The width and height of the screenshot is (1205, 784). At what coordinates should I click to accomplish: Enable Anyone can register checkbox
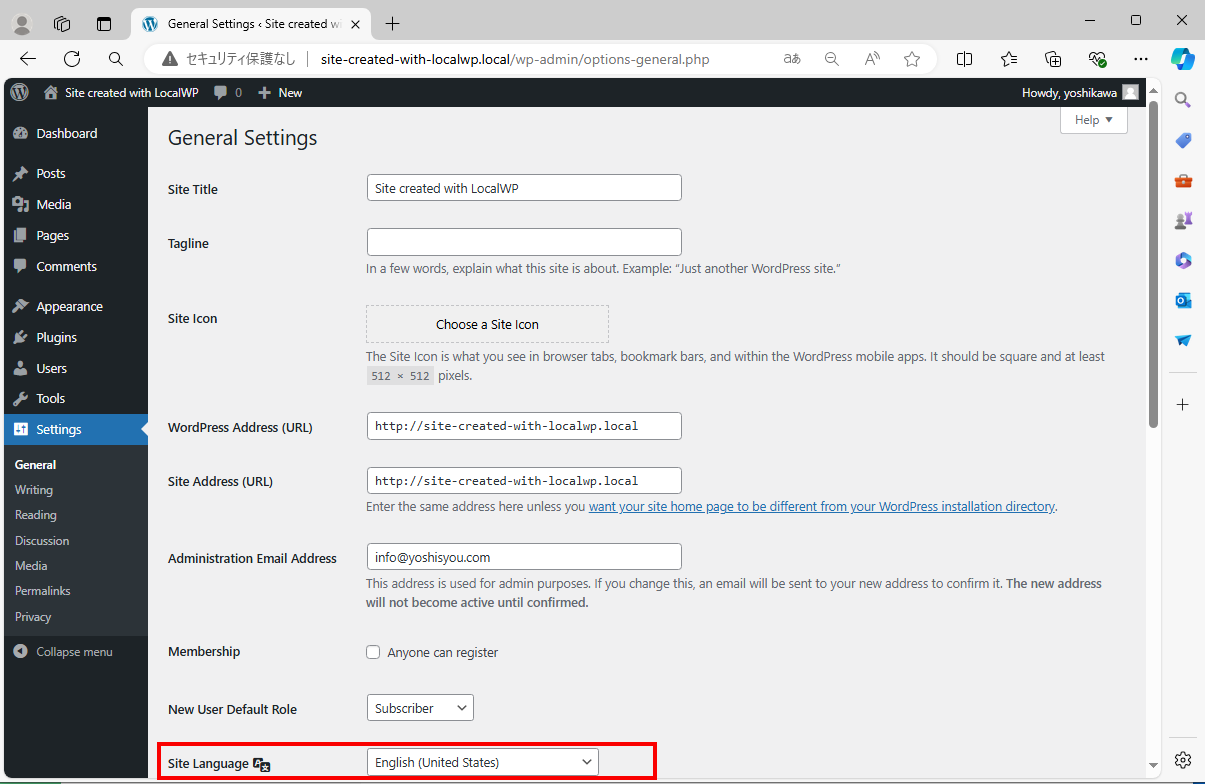(373, 652)
